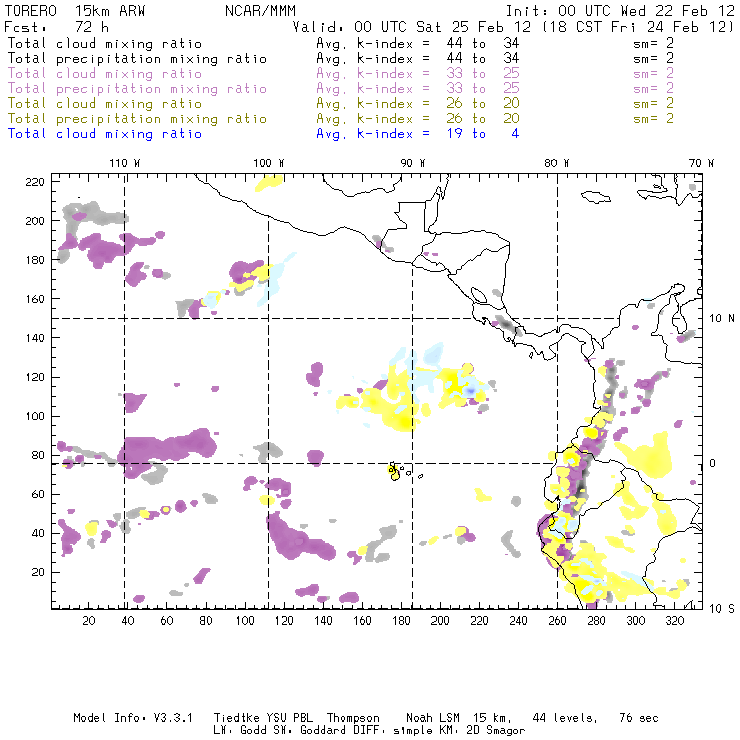Click the "Fcst: 72 h" forecast label
The width and height of the screenshot is (740, 740).
[x=57, y=27]
